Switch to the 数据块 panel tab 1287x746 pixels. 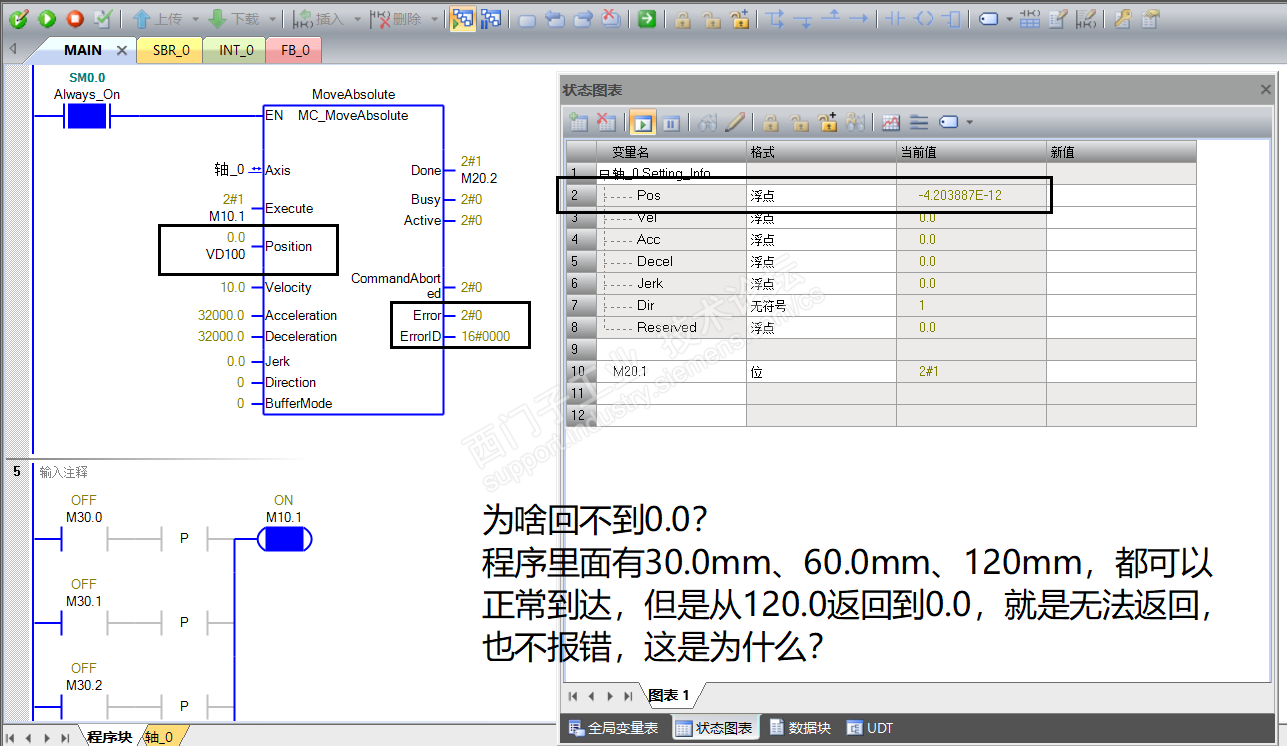(799, 728)
